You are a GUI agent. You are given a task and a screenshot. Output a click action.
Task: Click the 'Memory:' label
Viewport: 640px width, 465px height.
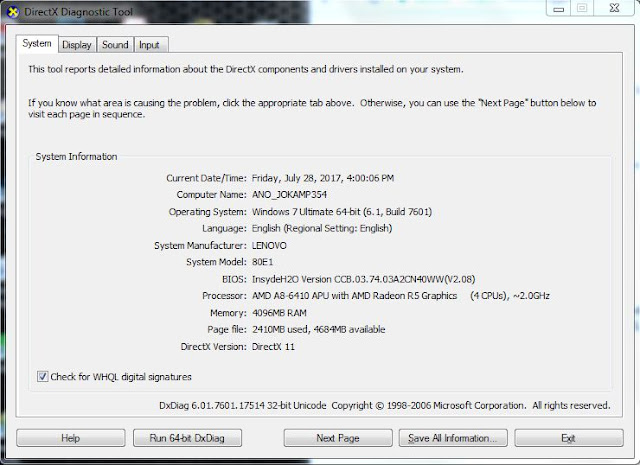(x=228, y=313)
